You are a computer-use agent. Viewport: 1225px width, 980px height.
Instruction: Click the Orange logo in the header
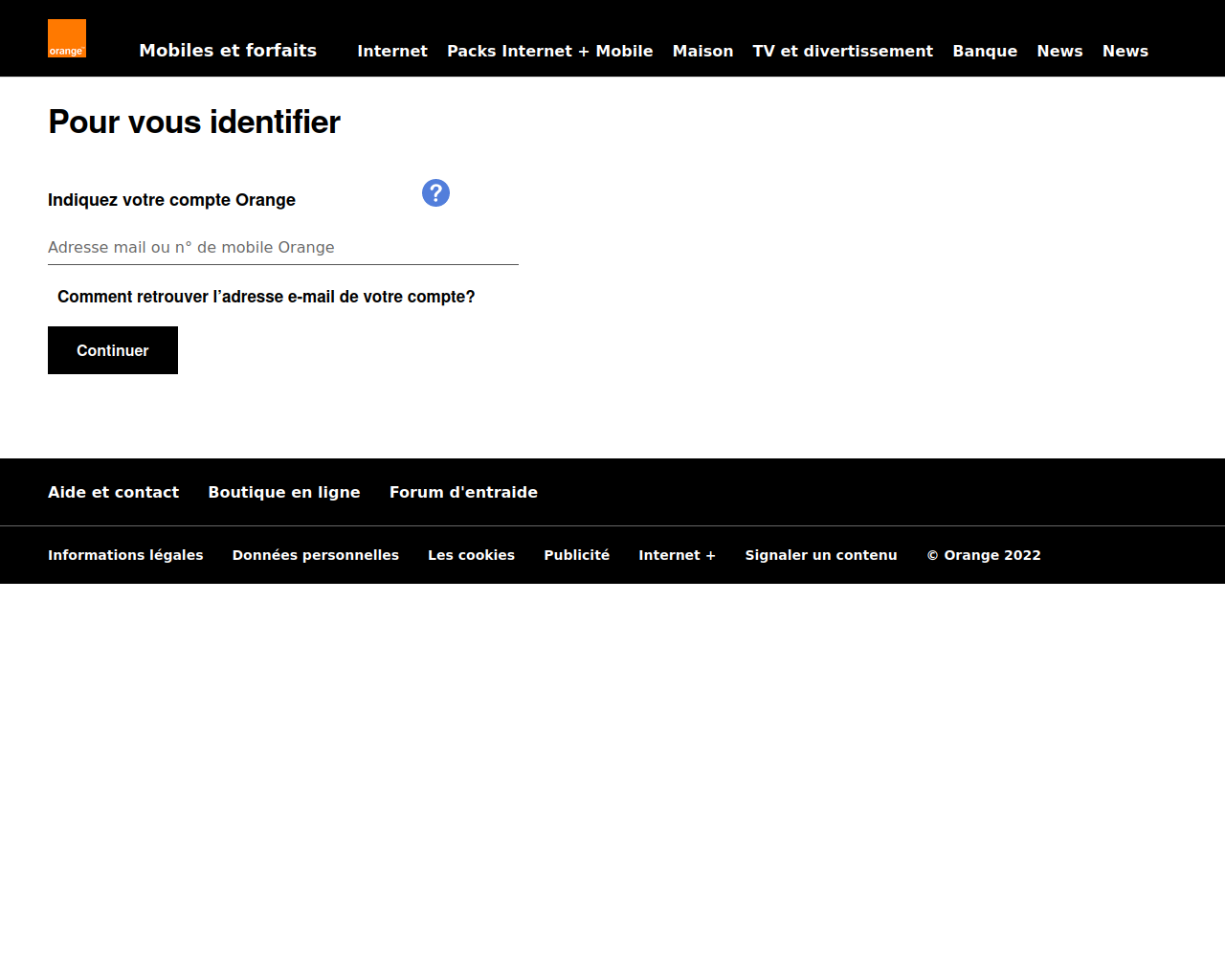click(67, 38)
